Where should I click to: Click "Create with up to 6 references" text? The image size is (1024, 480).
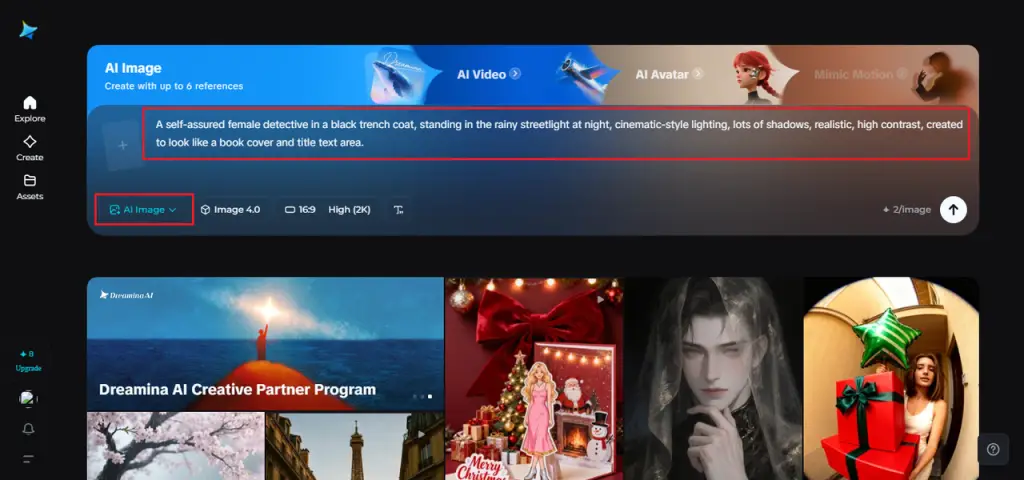coord(174,86)
